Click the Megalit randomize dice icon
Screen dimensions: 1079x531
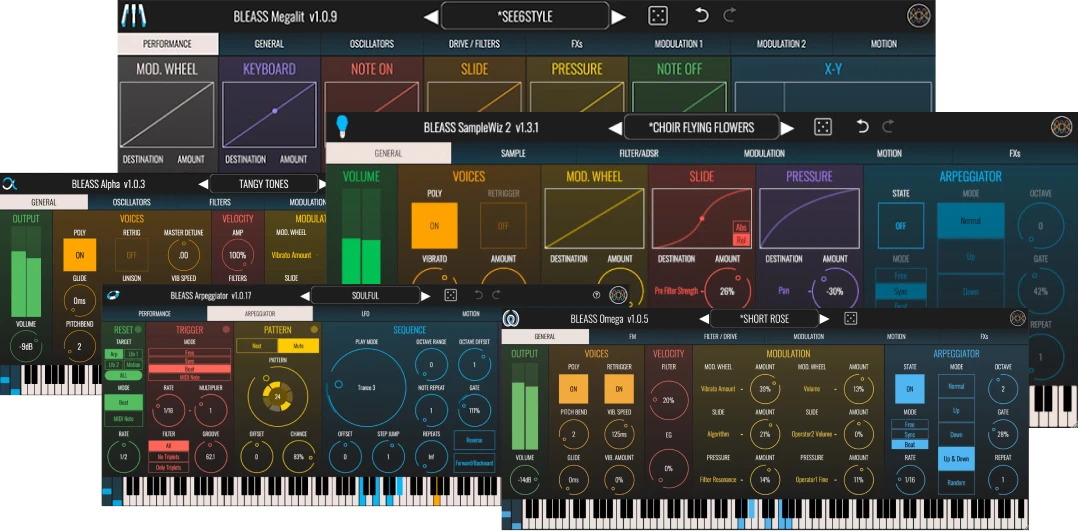pyautogui.click(x=658, y=16)
